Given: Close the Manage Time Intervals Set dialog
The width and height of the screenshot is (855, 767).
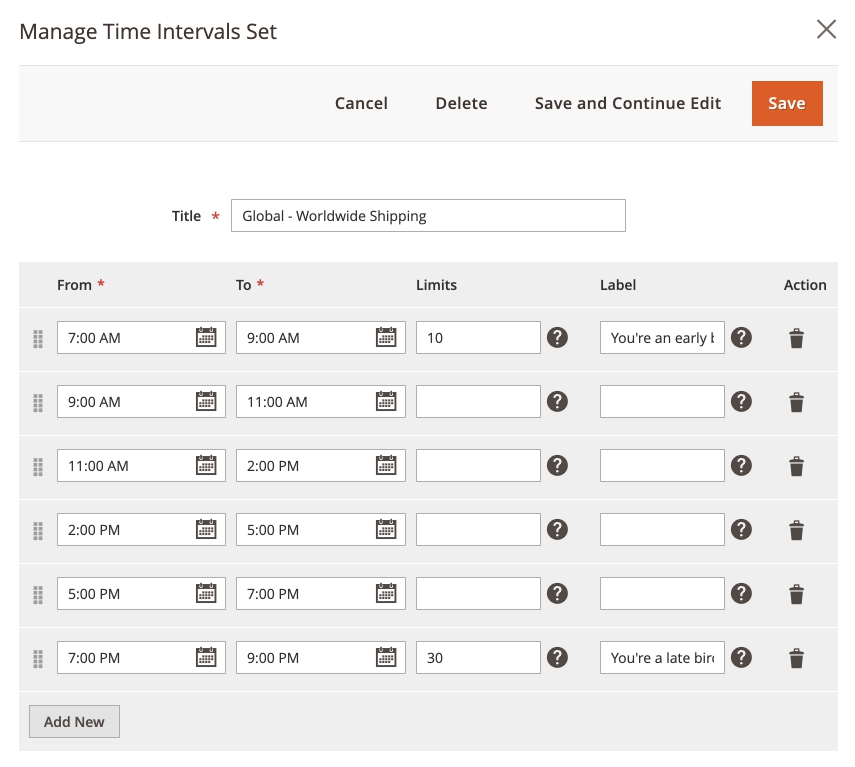Looking at the screenshot, I should (826, 29).
